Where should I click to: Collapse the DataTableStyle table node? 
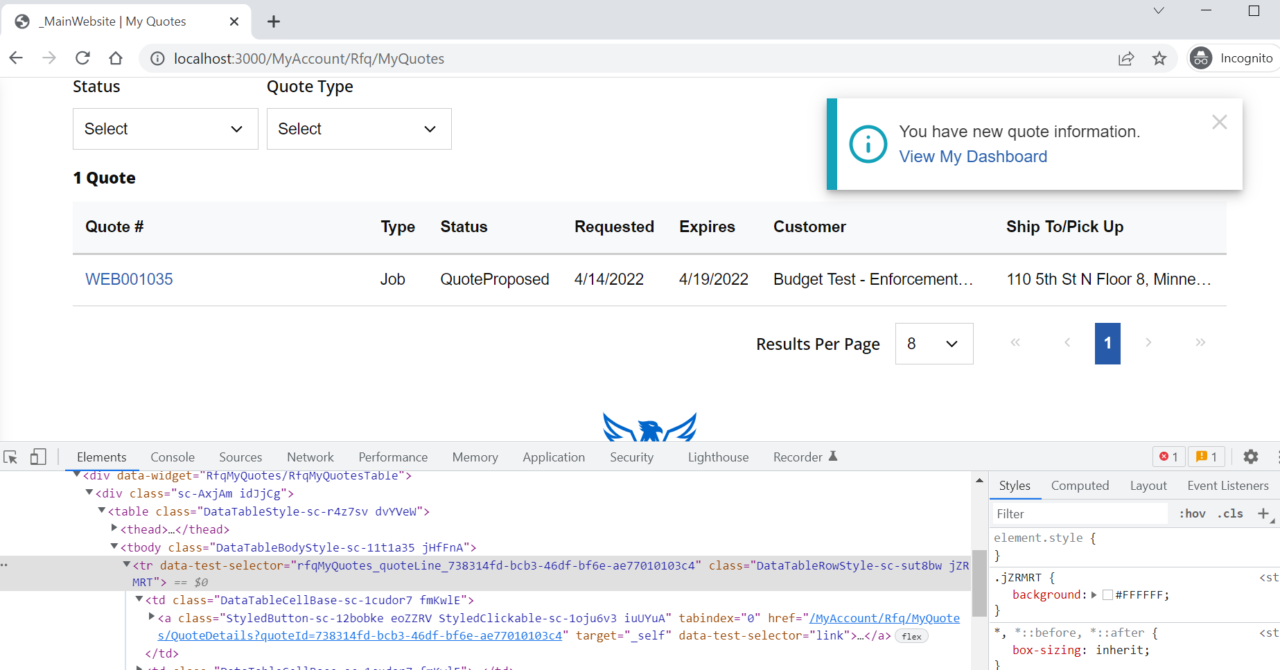(101, 512)
